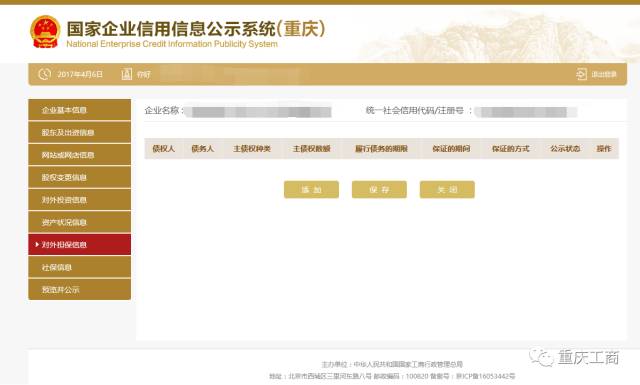Click the 2017年4月6日 date text
The image size is (640, 385).
click(80, 74)
